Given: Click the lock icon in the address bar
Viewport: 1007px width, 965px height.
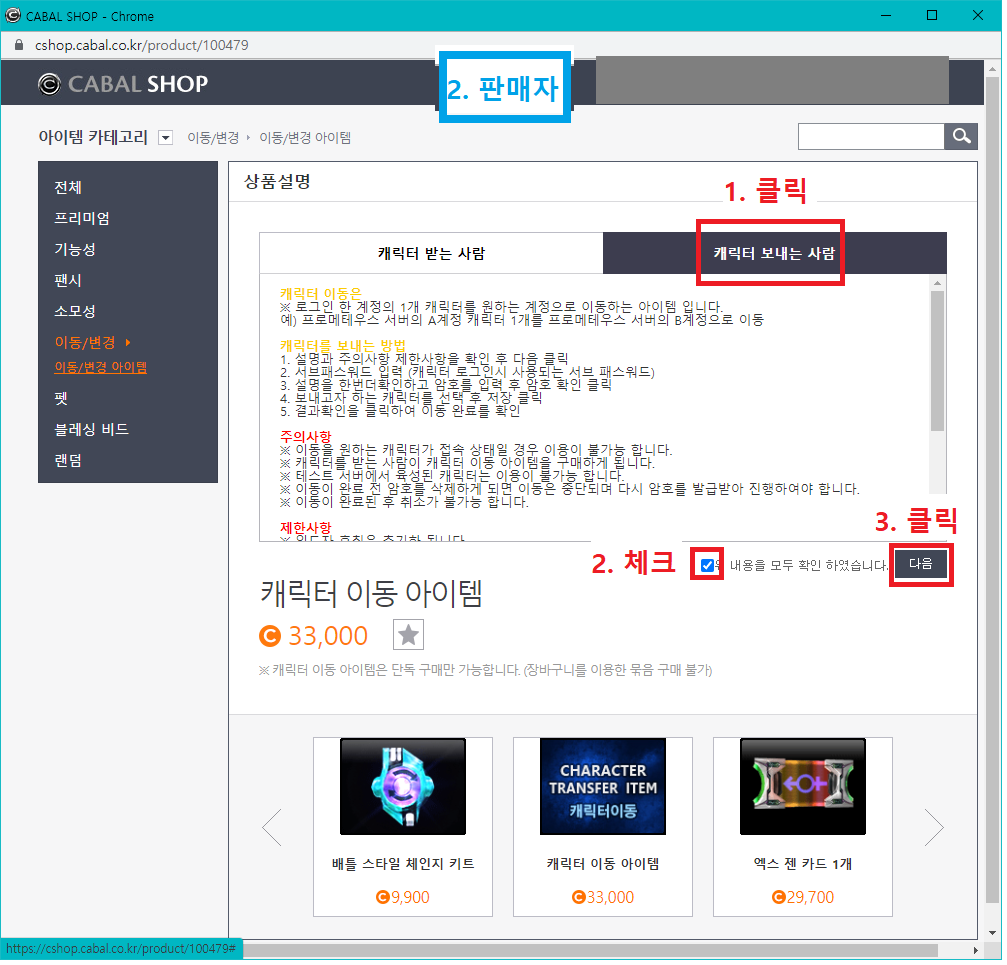Looking at the screenshot, I should [19, 45].
